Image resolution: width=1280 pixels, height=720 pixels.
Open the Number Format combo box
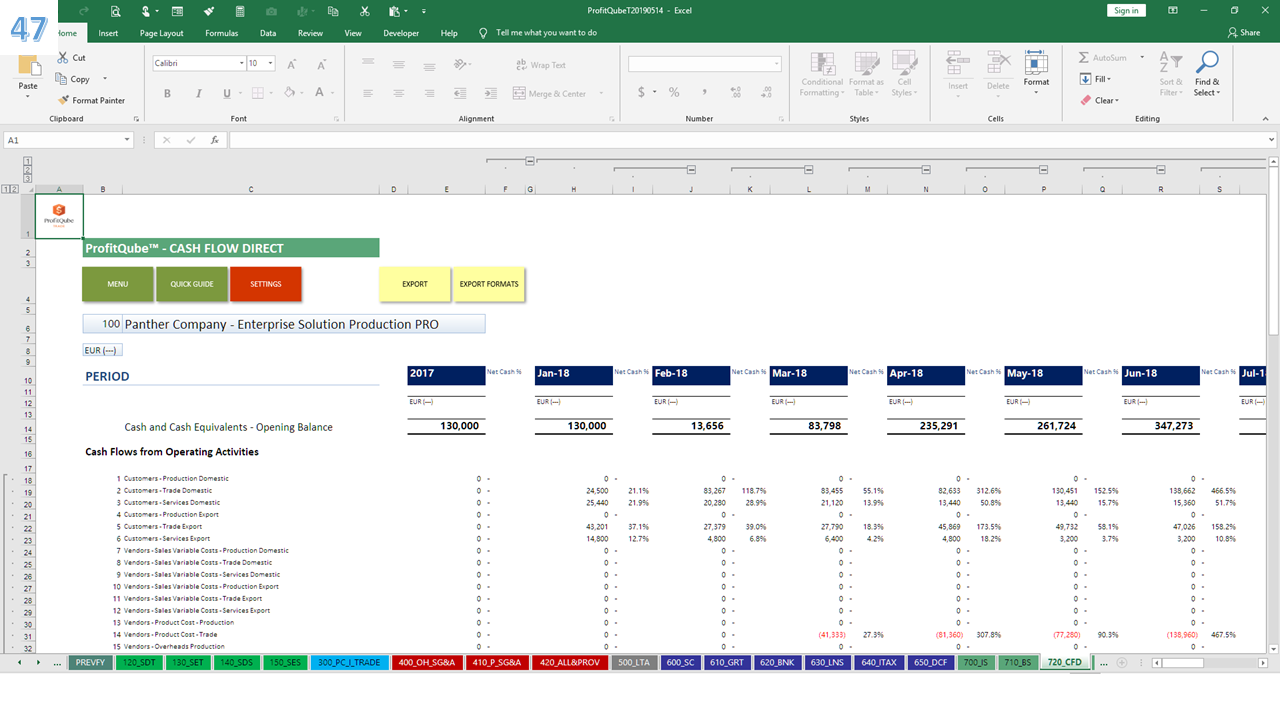click(x=705, y=64)
